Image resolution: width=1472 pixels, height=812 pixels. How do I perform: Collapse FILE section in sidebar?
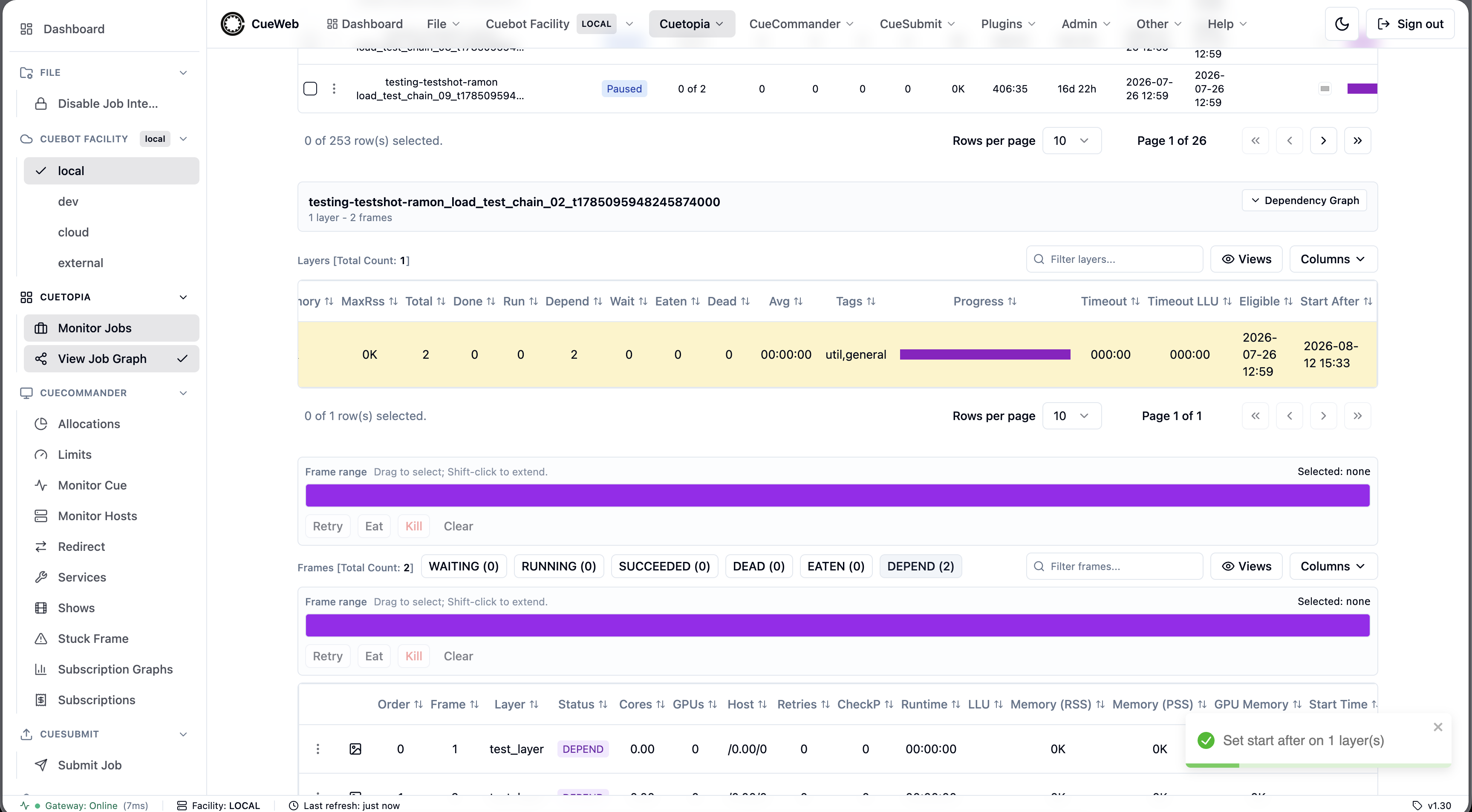coord(183,72)
